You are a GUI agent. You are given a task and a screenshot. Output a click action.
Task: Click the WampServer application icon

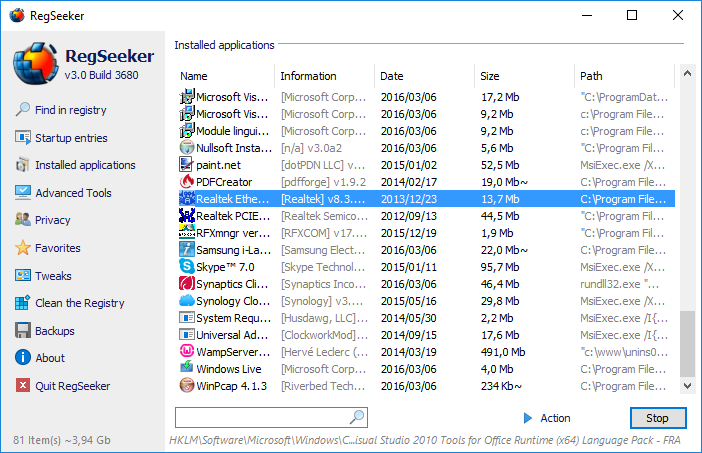tap(186, 352)
